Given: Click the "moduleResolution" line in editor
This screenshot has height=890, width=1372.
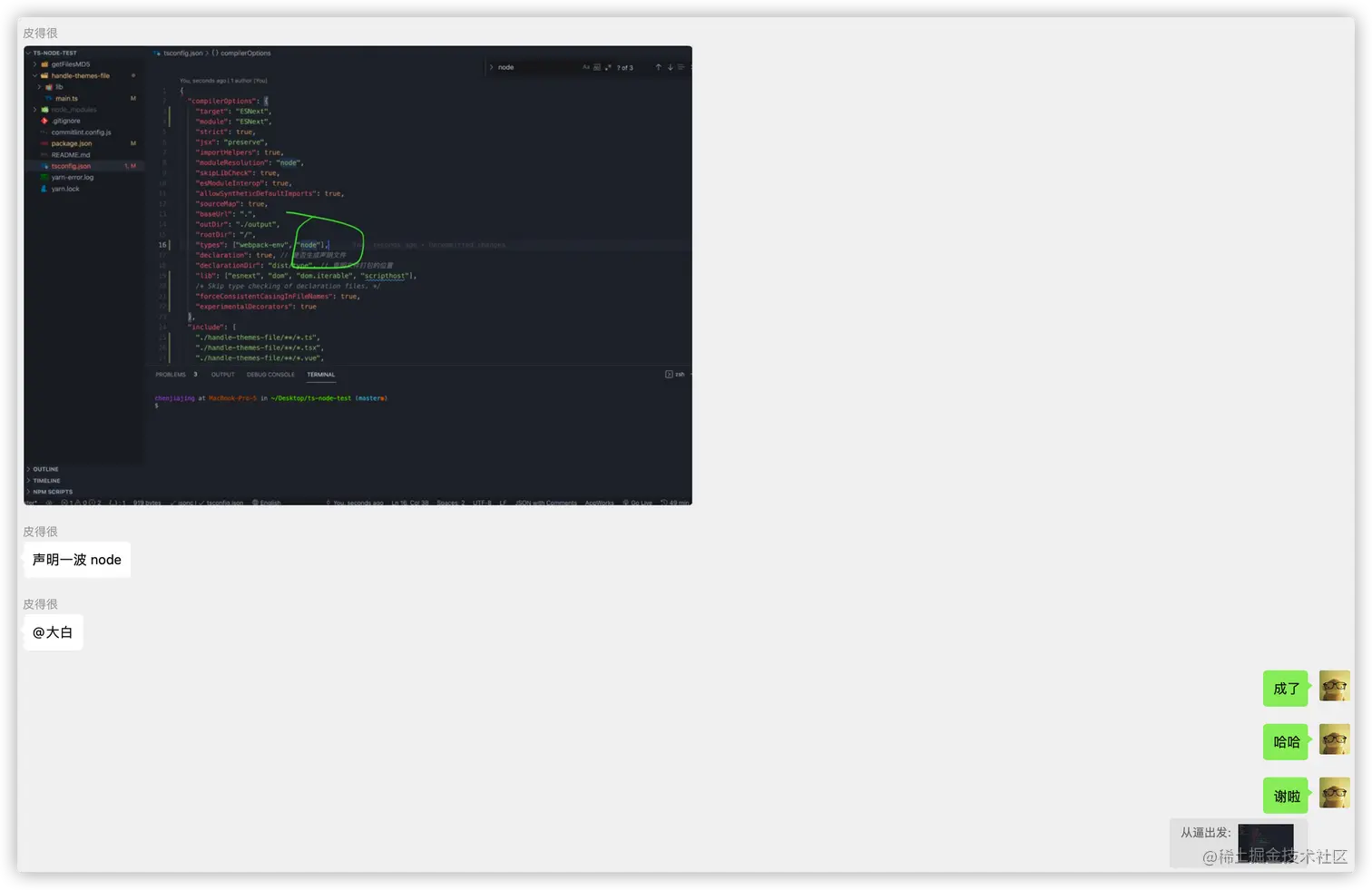Looking at the screenshot, I should pos(250,162).
